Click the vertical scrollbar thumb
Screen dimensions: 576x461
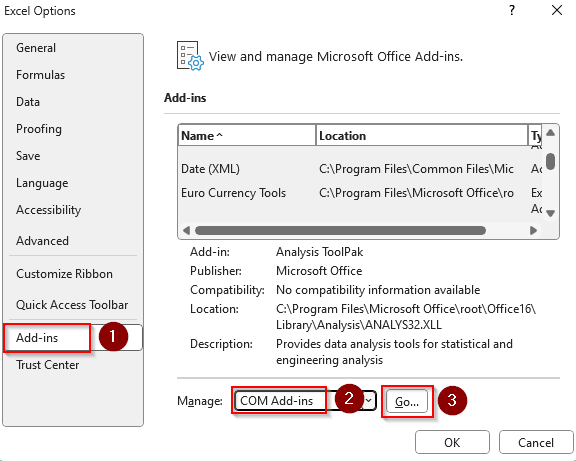point(550,162)
